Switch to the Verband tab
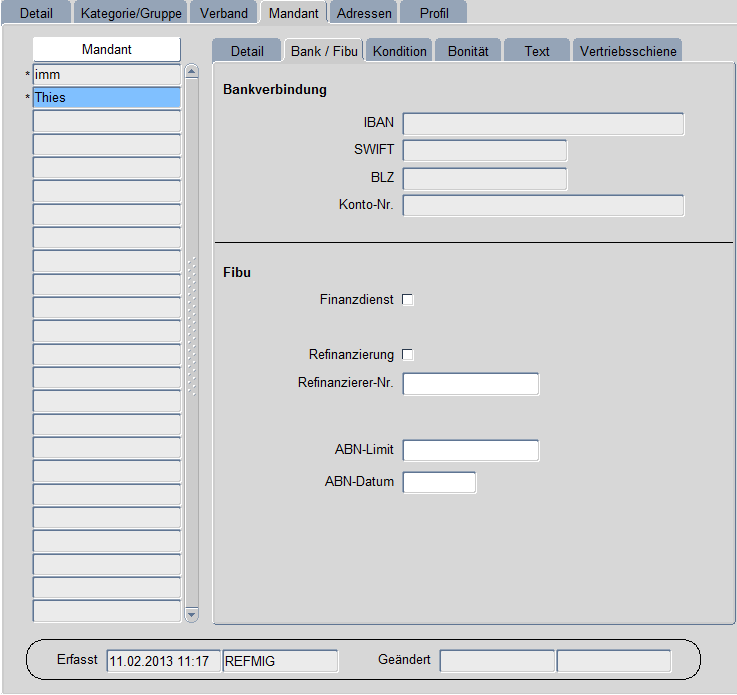Screen dimensions: 737x695 pos(224,13)
